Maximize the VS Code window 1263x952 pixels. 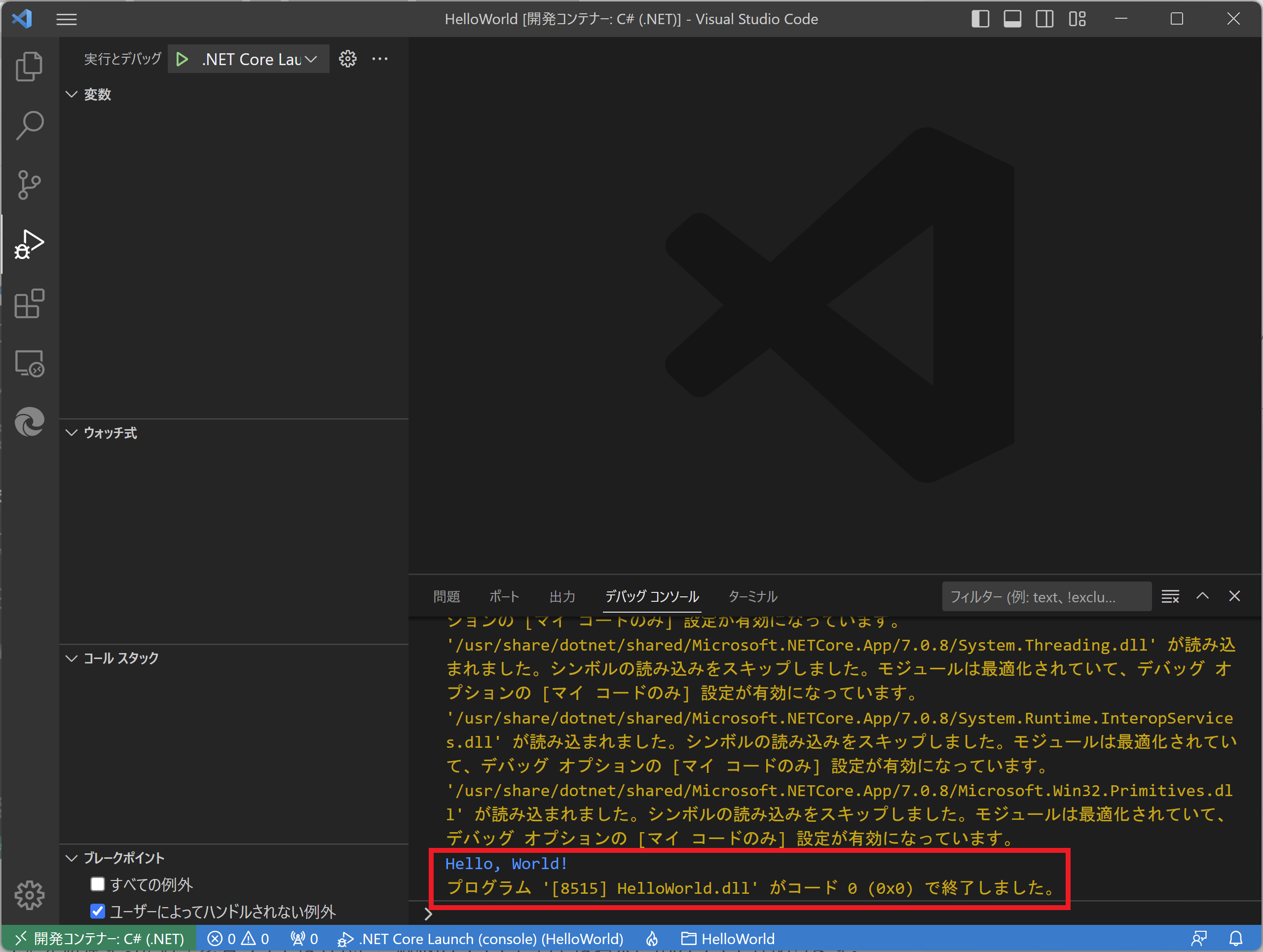[1177, 19]
